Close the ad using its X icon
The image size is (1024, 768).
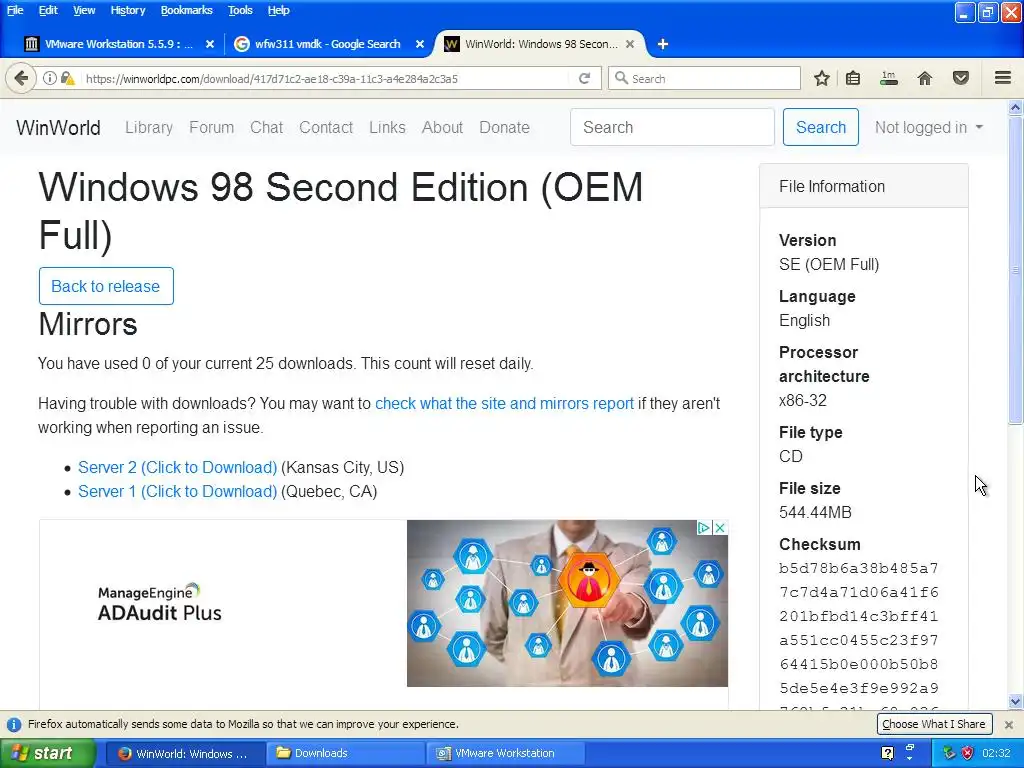pyautogui.click(x=720, y=528)
